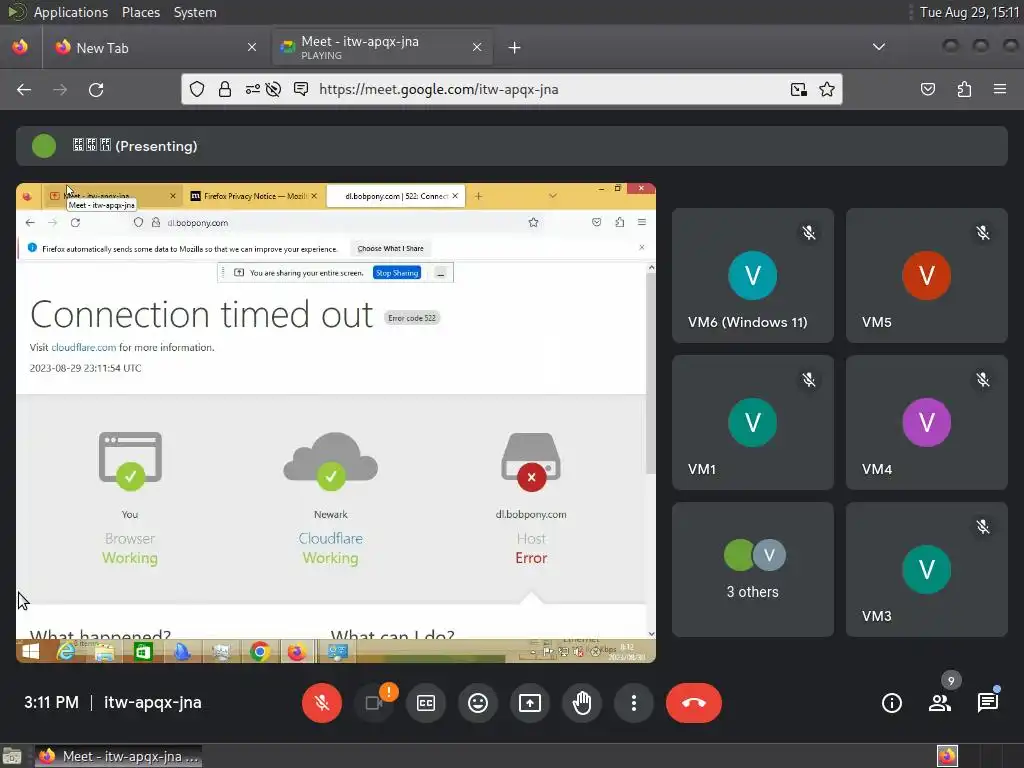This screenshot has height=768, width=1024.
Task: Click Choose What I Share button
Action: pyautogui.click(x=391, y=248)
